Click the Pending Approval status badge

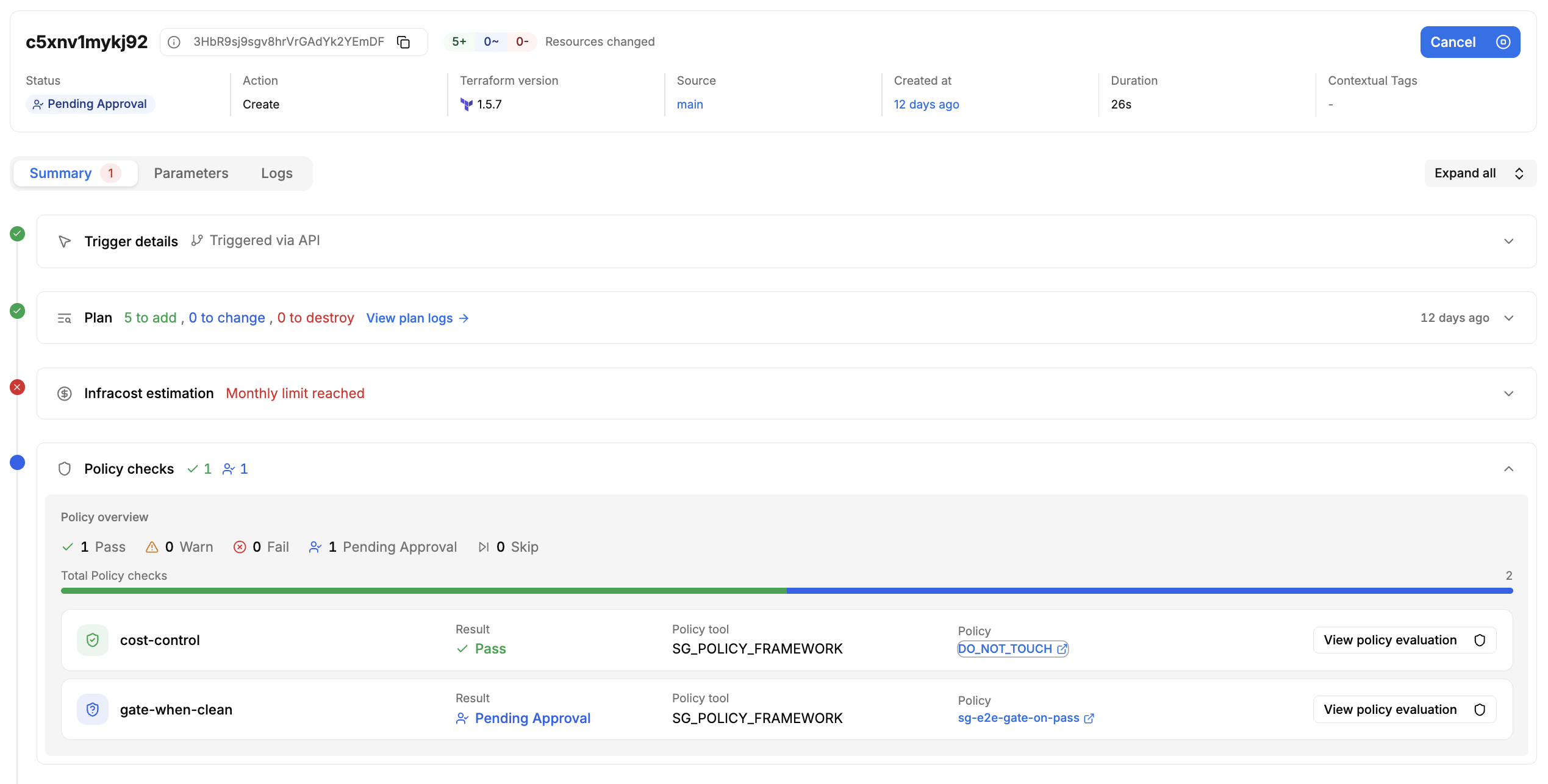point(90,104)
